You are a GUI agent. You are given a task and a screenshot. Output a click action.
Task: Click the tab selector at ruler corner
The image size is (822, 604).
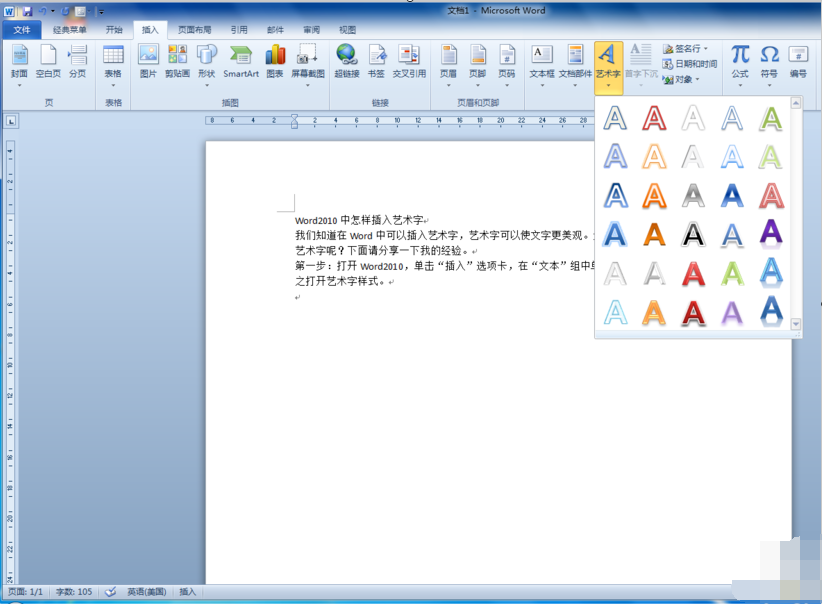(x=11, y=121)
